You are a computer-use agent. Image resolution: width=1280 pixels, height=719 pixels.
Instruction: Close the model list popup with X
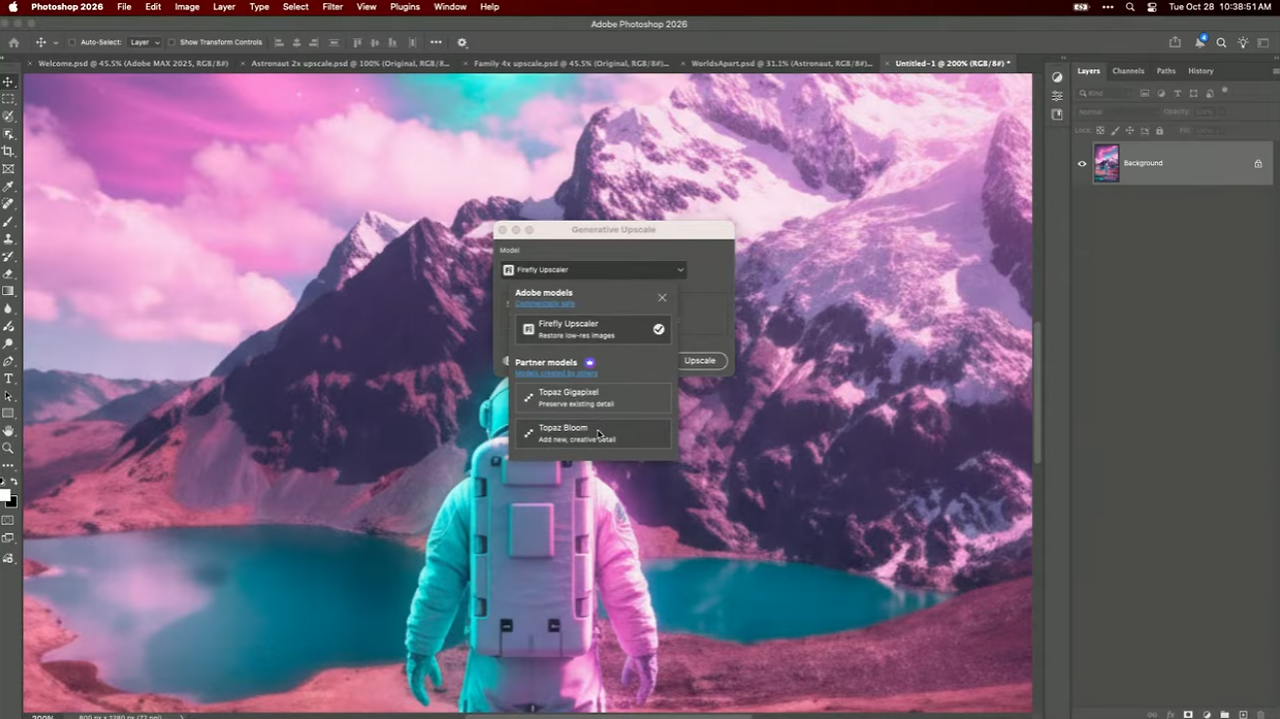click(662, 297)
